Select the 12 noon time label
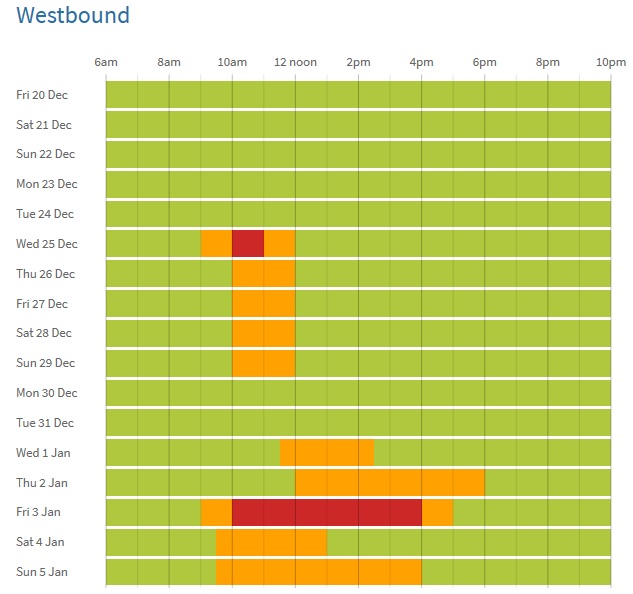Viewport: 633px width, 594px height. [x=295, y=62]
